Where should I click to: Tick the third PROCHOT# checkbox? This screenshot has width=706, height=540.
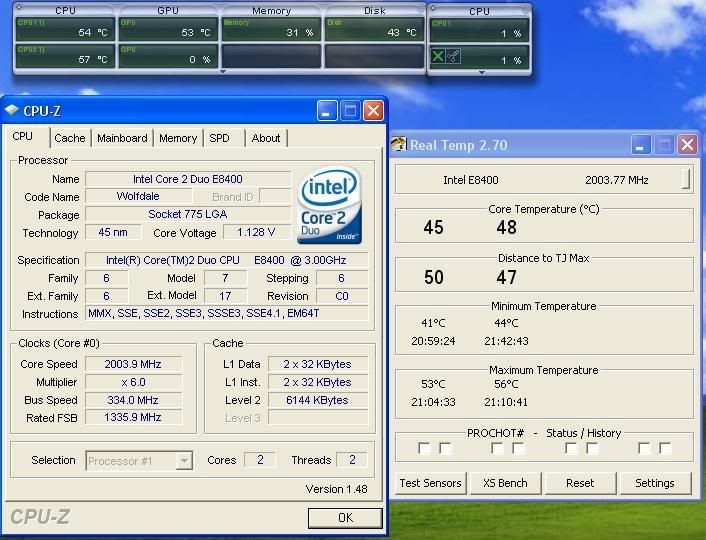(497, 448)
